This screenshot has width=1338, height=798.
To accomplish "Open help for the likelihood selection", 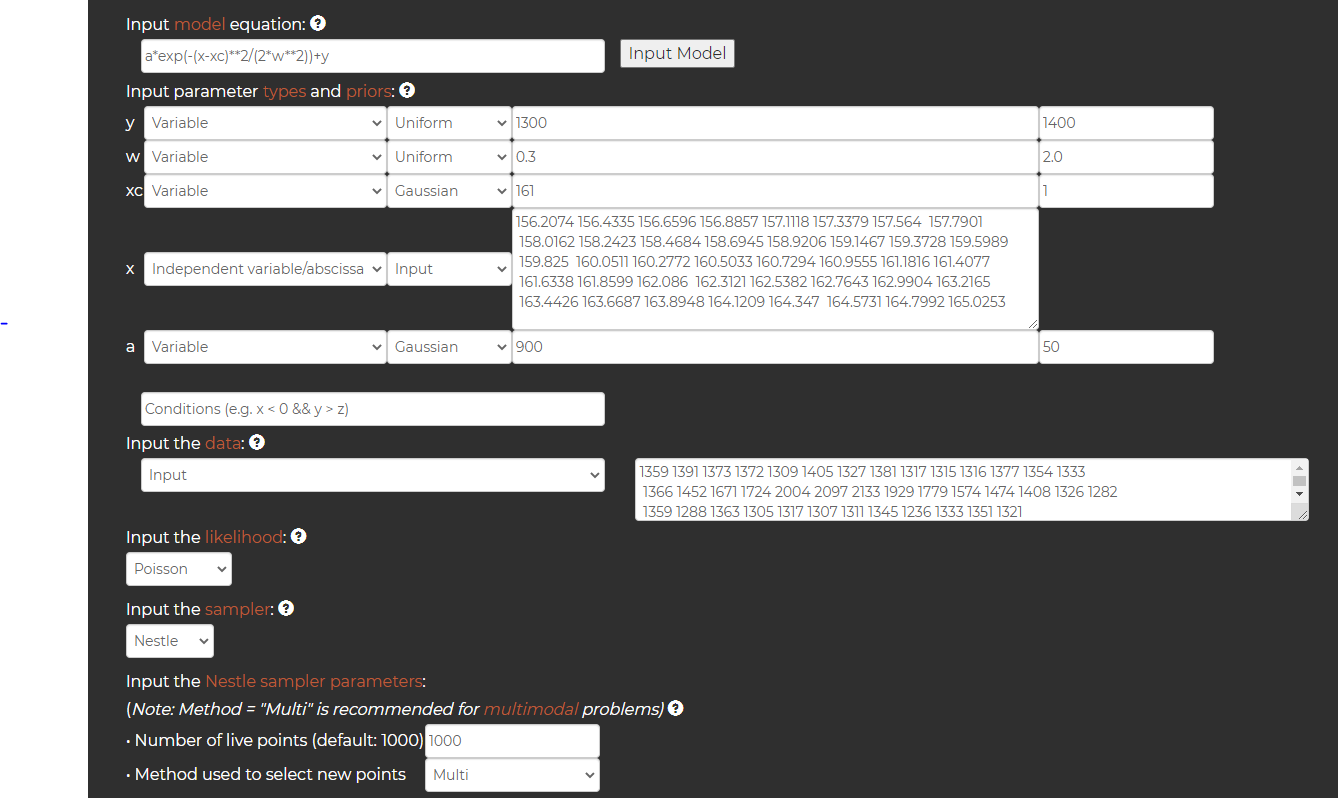I will 298,536.
